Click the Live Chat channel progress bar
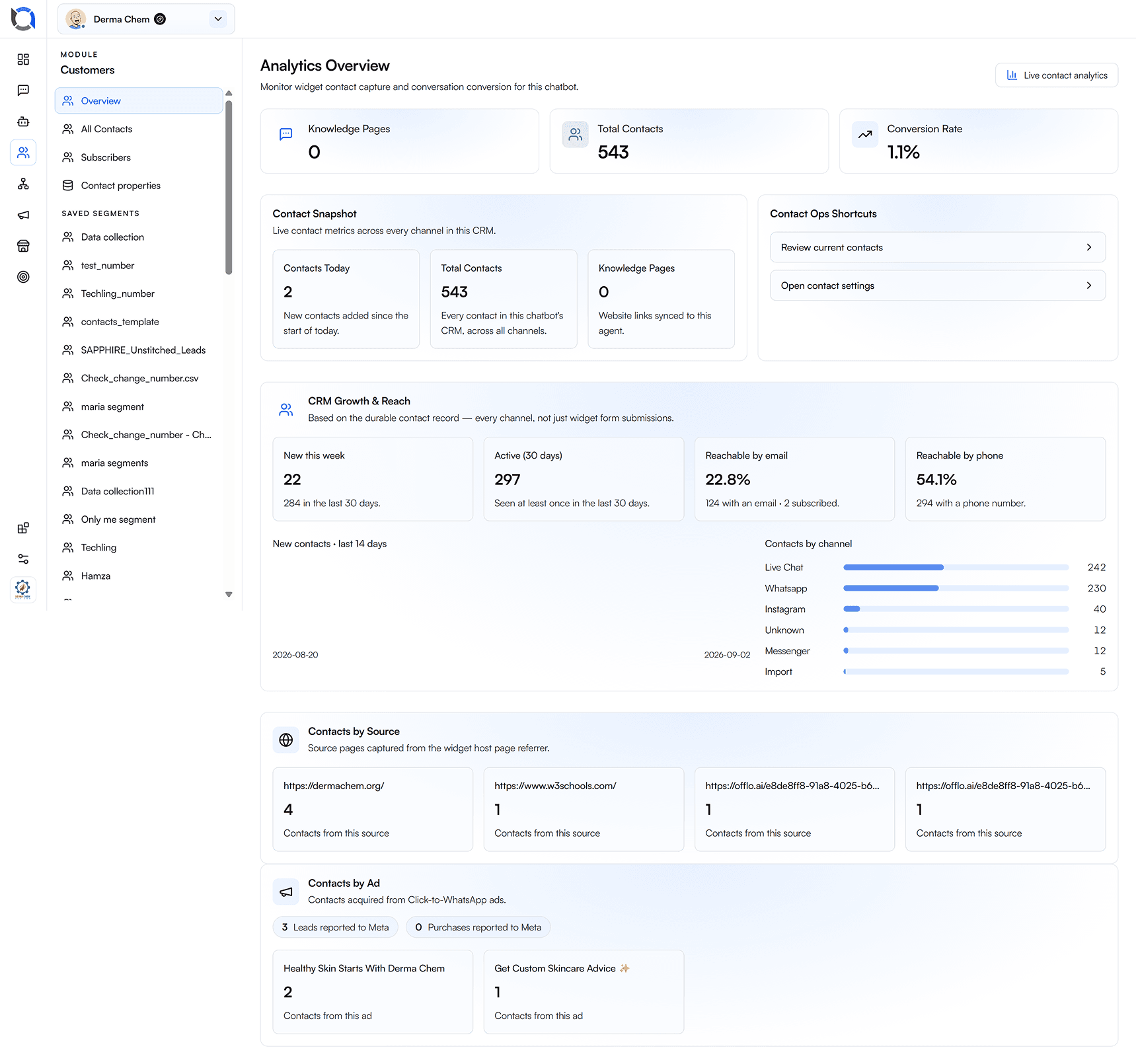The height and width of the screenshot is (1064, 1136). click(x=956, y=568)
